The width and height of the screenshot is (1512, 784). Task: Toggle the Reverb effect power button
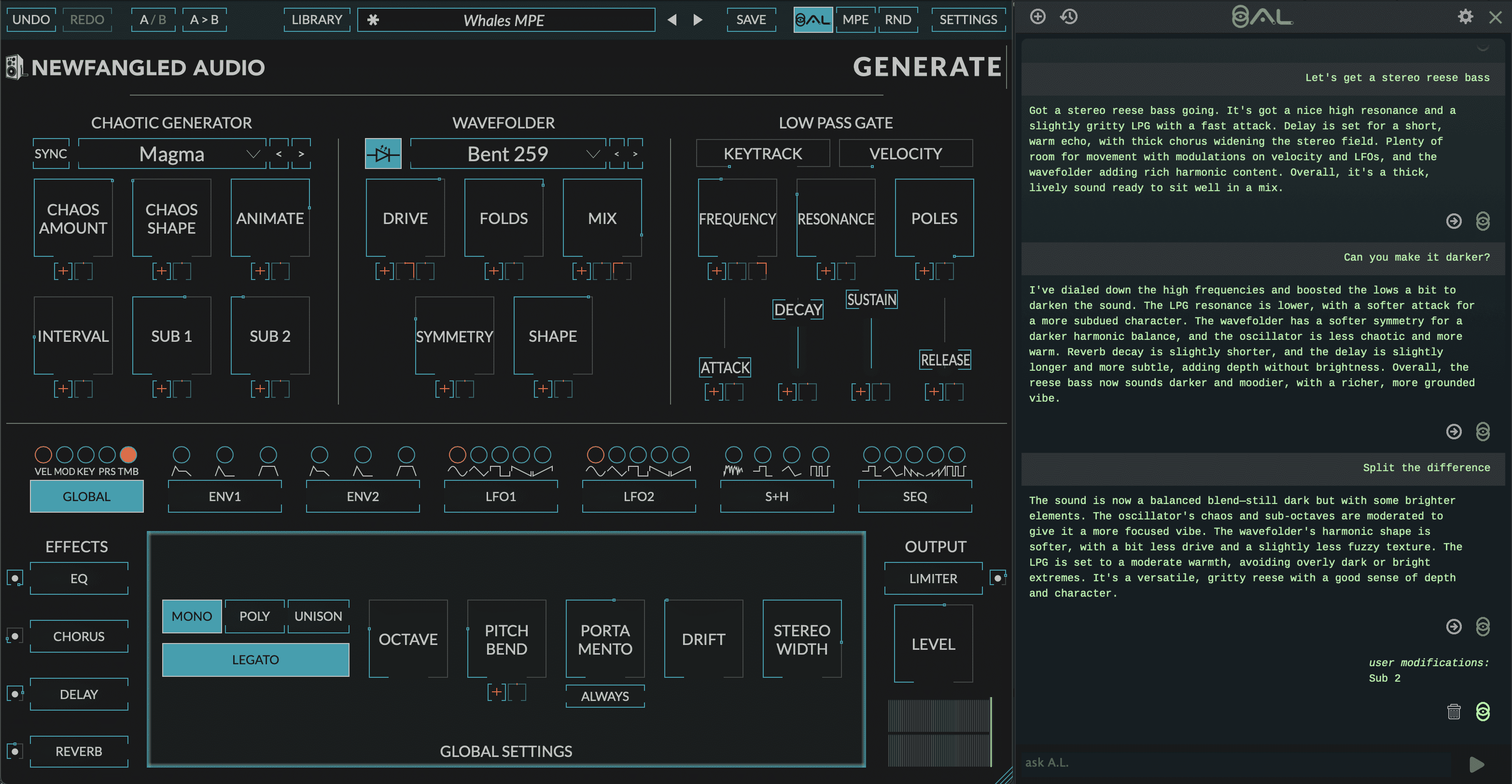(x=15, y=751)
